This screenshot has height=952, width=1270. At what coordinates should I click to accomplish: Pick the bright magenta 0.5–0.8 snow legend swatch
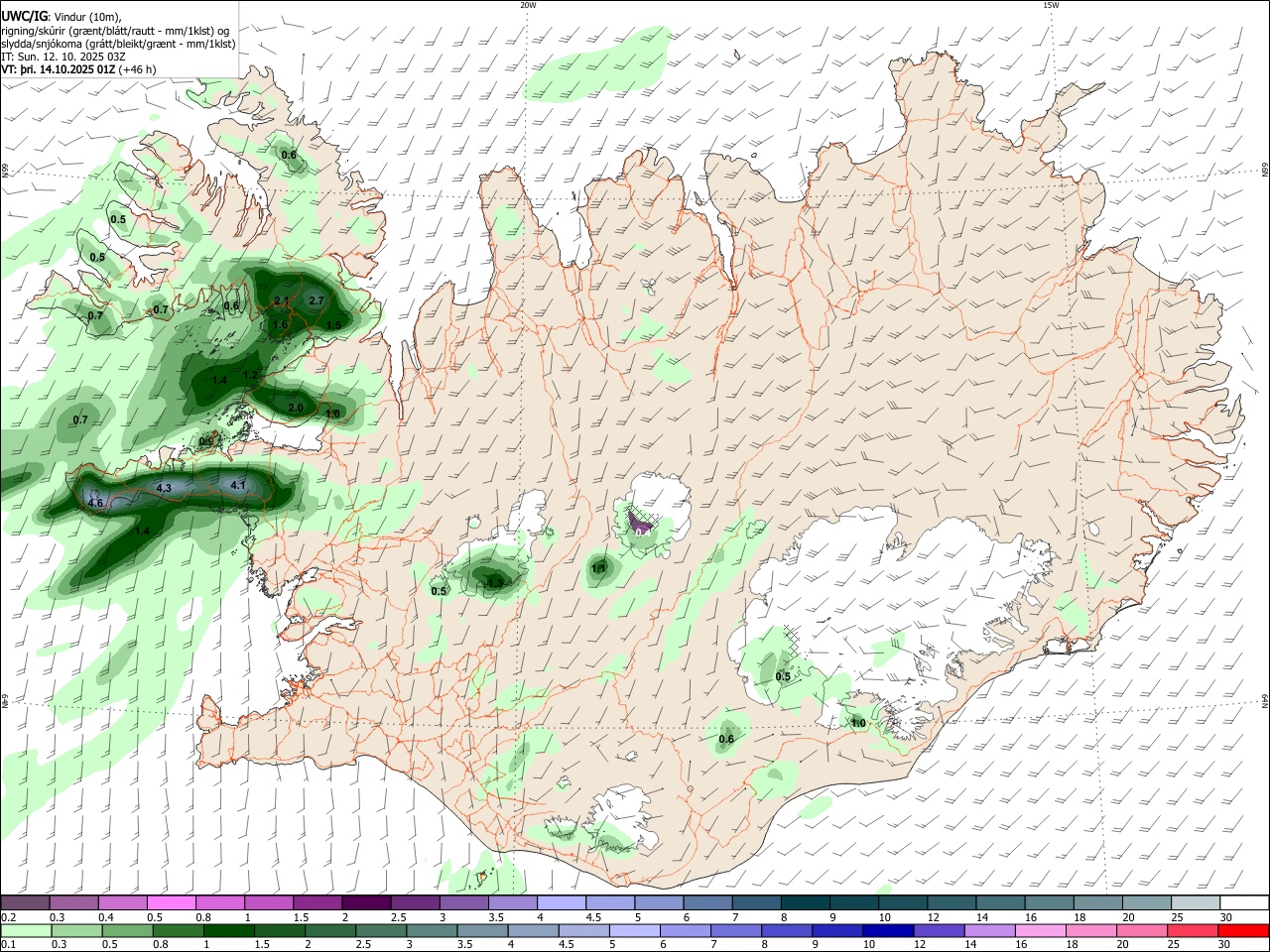tap(170, 902)
